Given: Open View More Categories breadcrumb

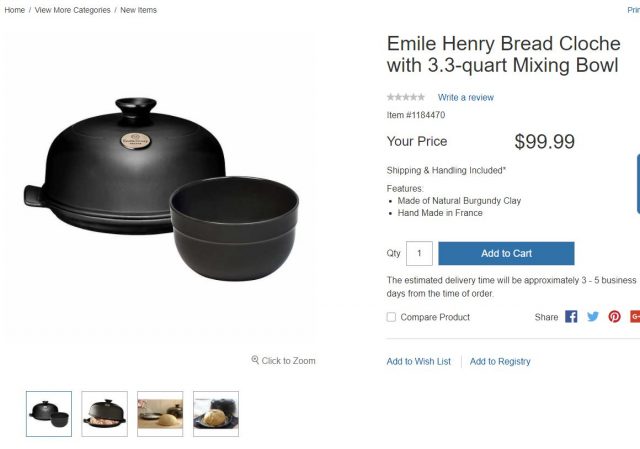Looking at the screenshot, I should coord(72,10).
